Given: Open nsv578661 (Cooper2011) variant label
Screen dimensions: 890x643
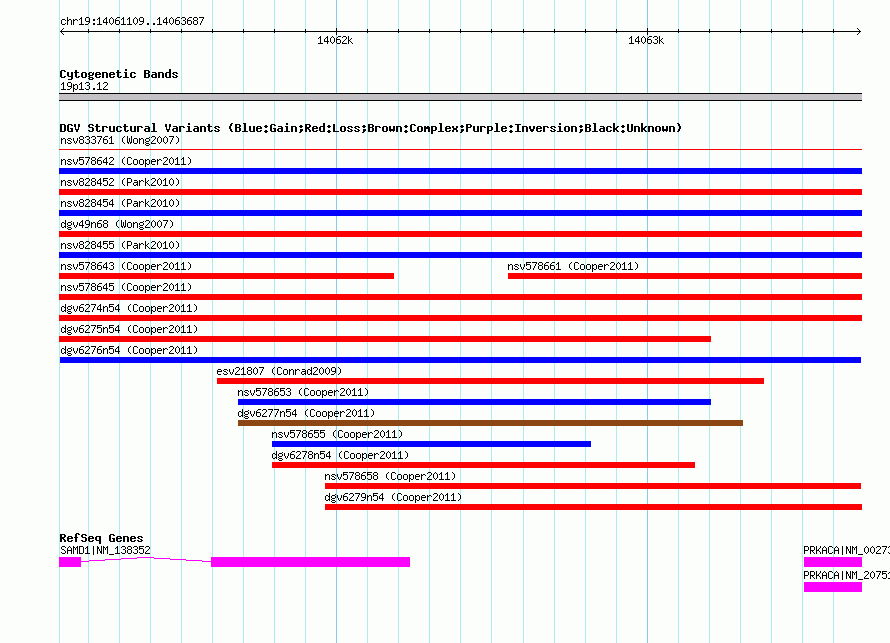Looking at the screenshot, I should point(573,266).
